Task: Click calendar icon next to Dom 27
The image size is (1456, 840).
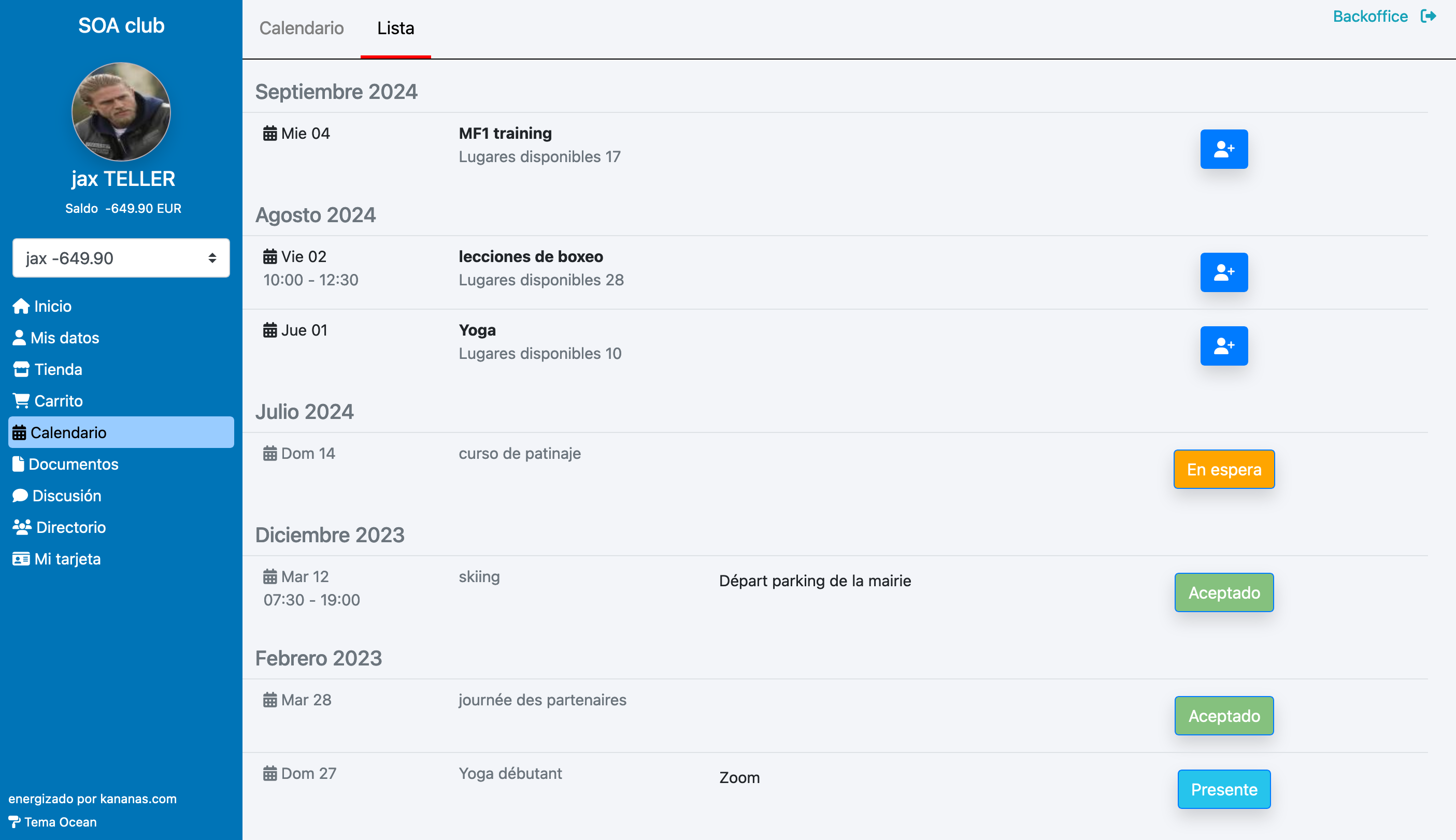Action: pos(270,774)
